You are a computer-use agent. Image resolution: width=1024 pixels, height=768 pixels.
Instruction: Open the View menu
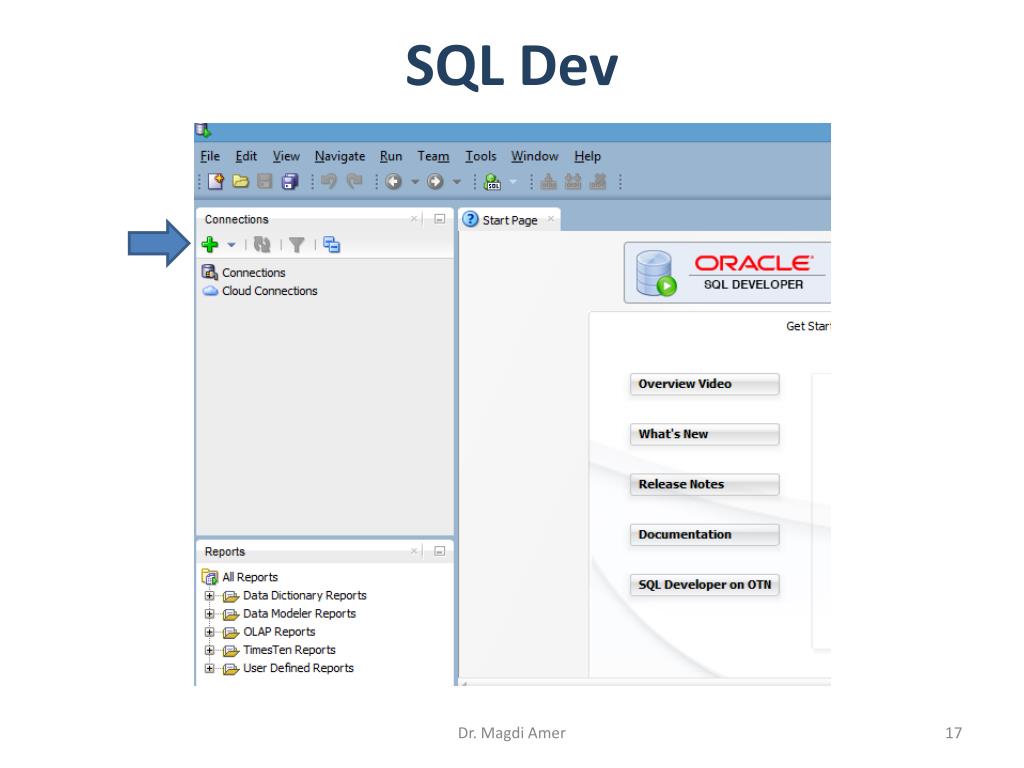[286, 156]
